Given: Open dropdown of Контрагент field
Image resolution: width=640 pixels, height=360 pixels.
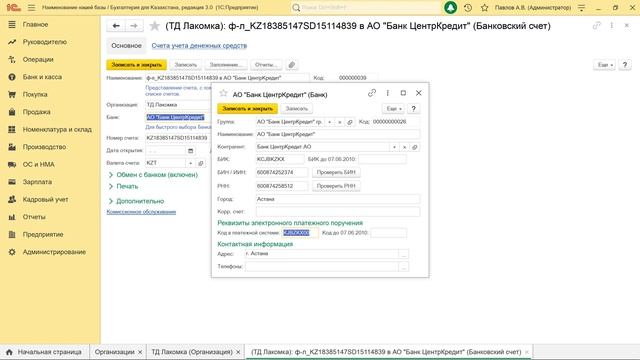Looking at the screenshot, I should coord(394,147).
